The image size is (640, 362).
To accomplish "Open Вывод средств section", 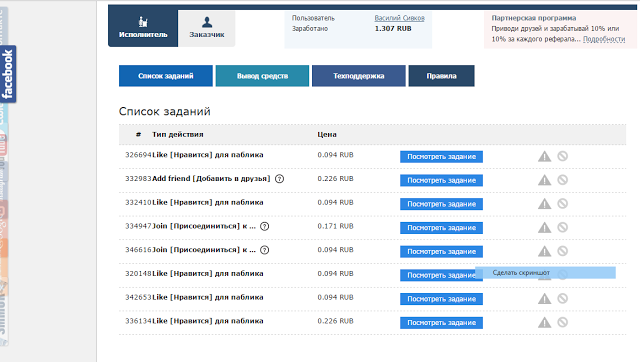I will click(262, 76).
